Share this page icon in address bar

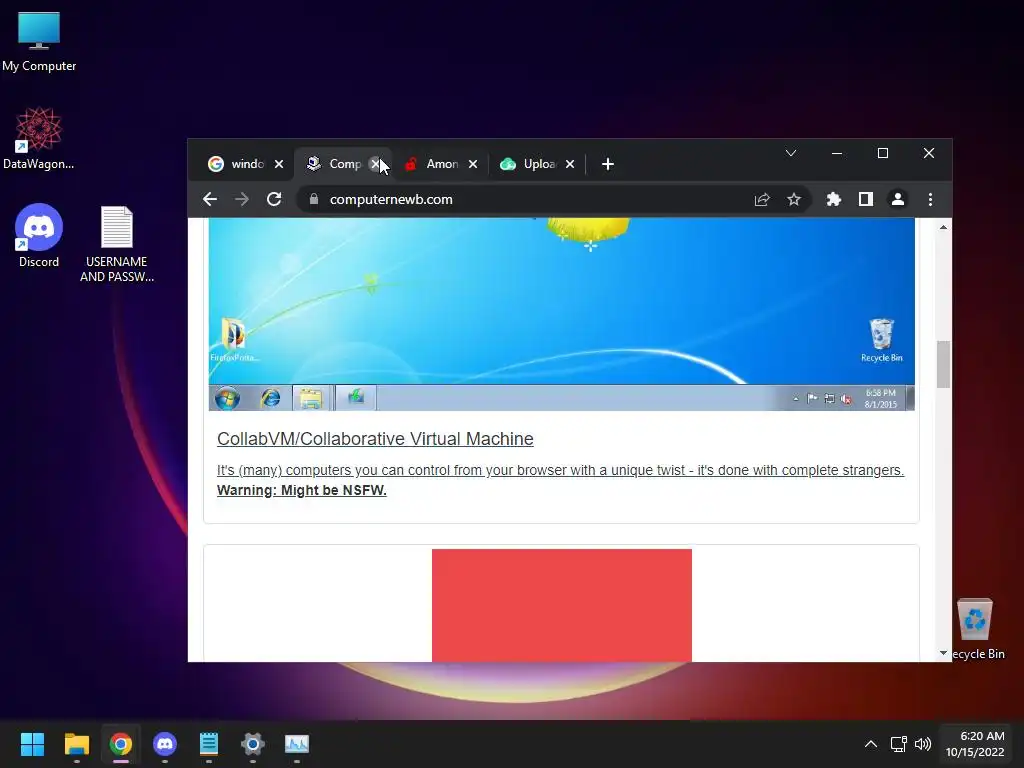pyautogui.click(x=762, y=199)
